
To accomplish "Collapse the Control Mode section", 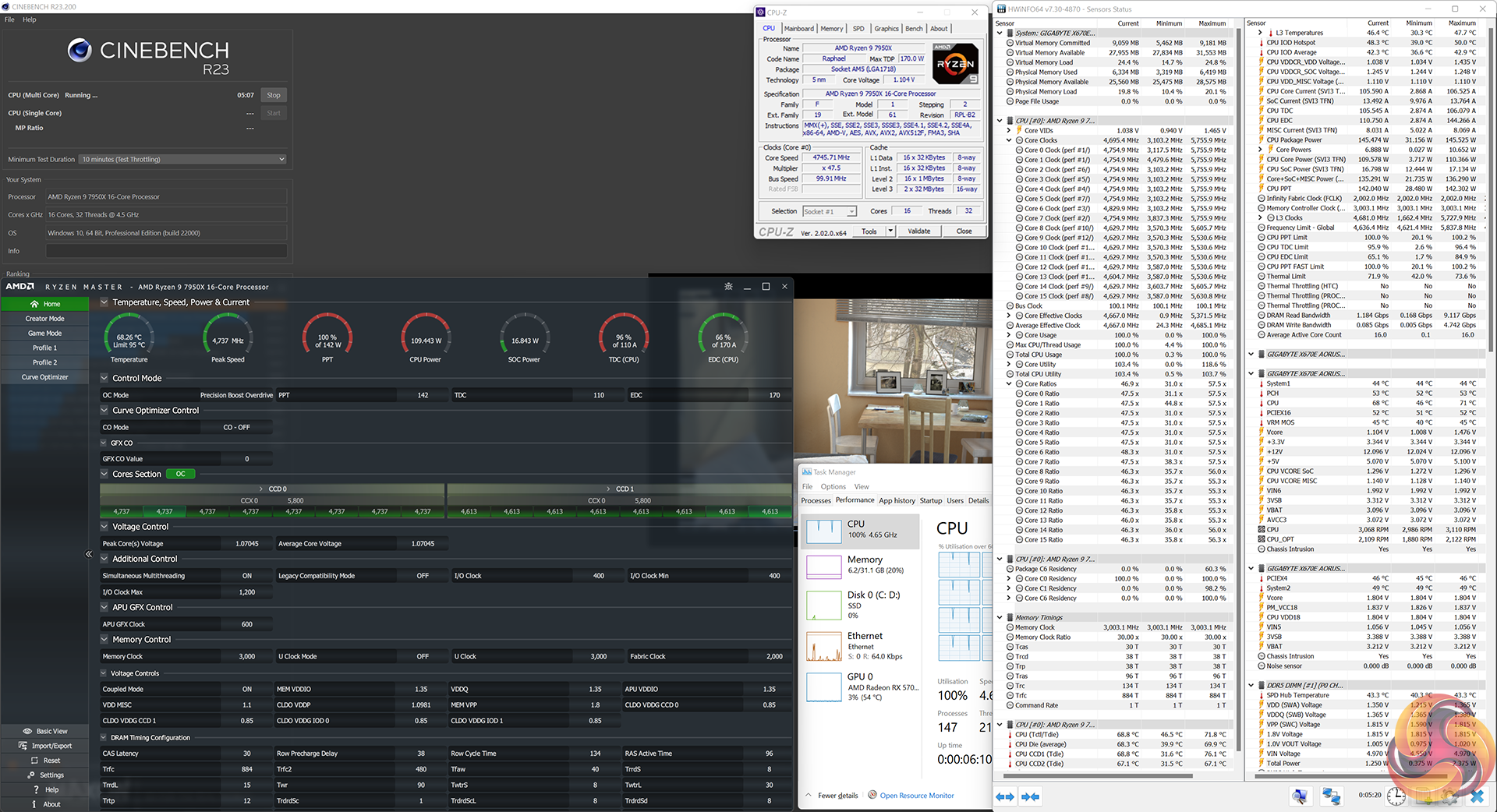I will (104, 379).
